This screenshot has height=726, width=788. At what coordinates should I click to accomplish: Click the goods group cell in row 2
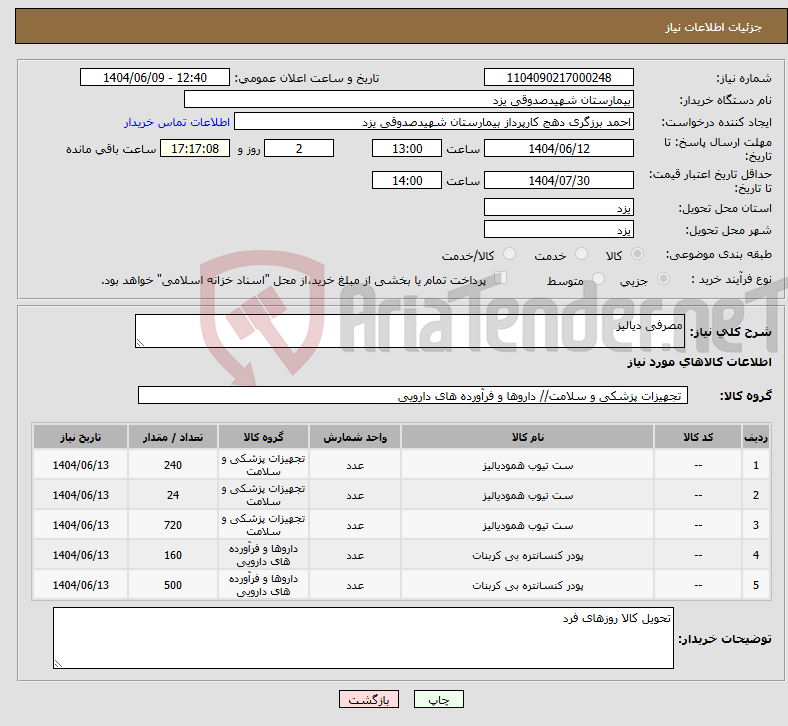pyautogui.click(x=263, y=495)
